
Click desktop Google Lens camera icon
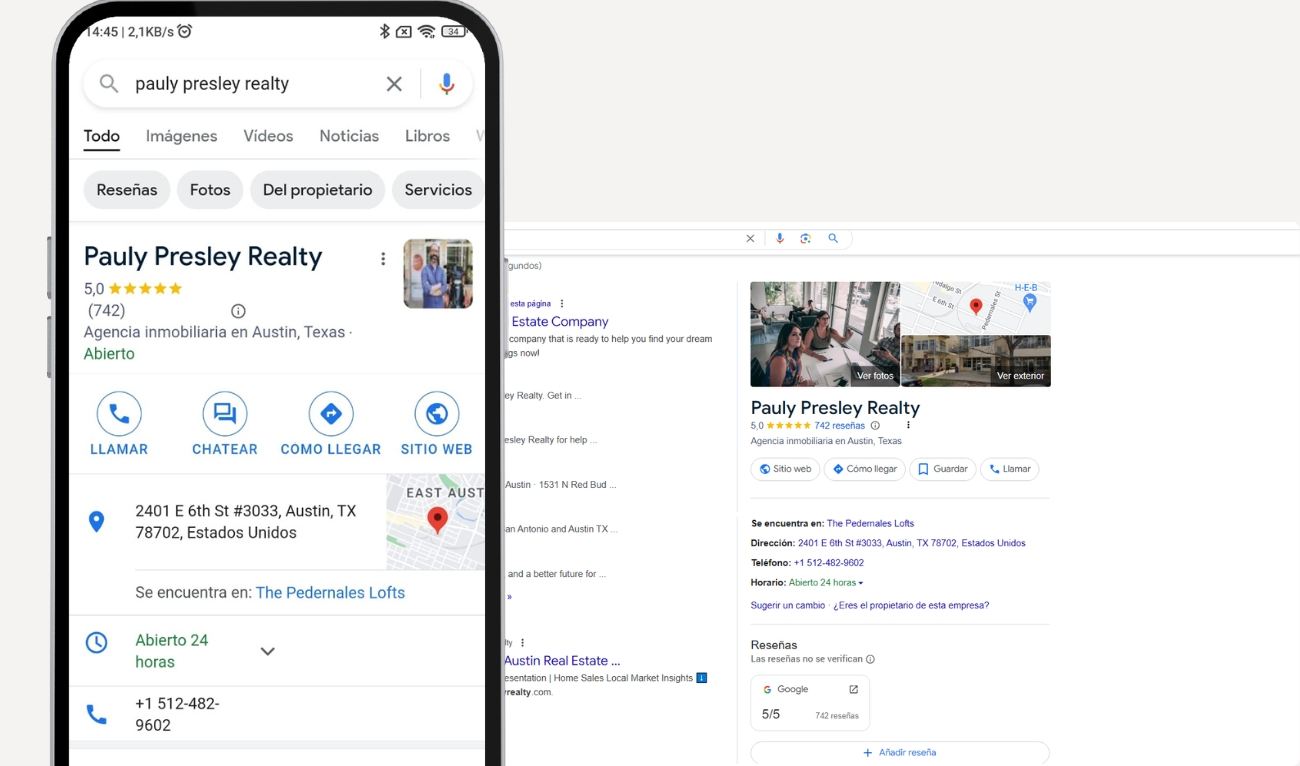point(806,238)
